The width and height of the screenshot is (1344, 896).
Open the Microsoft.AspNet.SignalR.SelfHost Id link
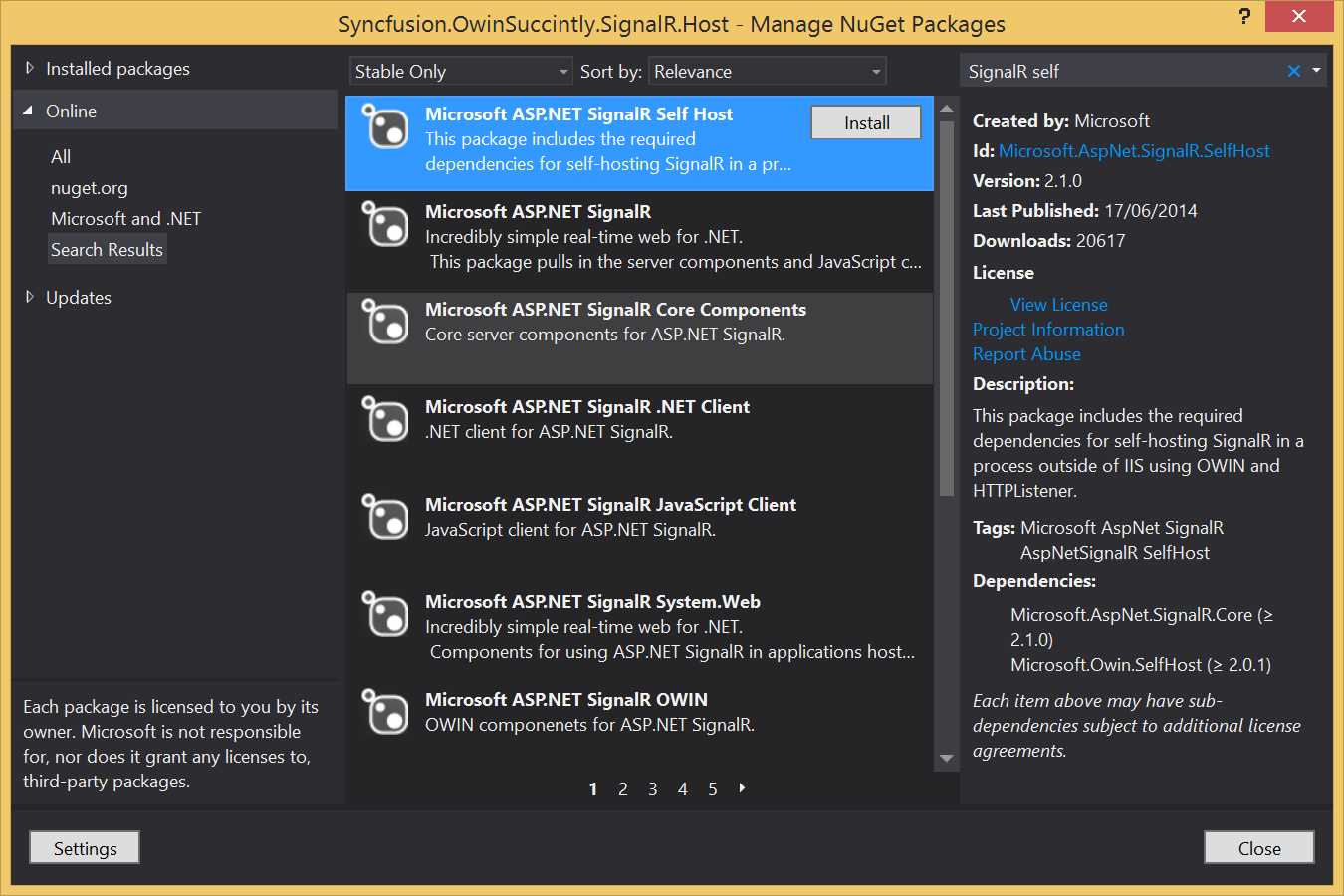point(1134,150)
